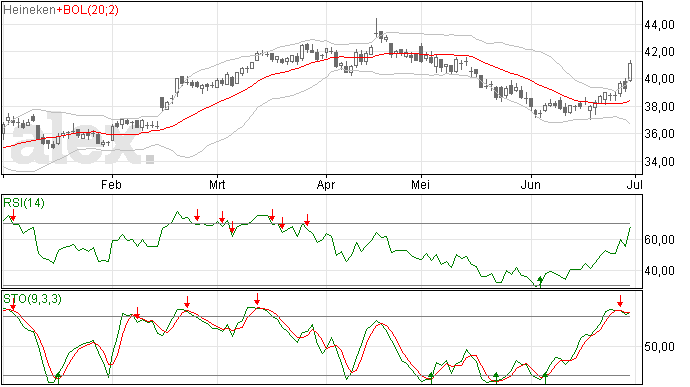Click the Jul month label
The height and width of the screenshot is (387, 690).
pos(634,184)
